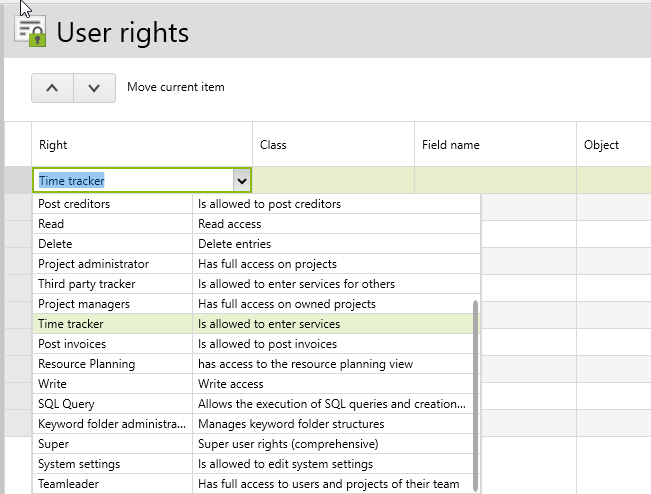Choose 'System settings' right
This screenshot has height=494, width=651.
[x=79, y=464]
